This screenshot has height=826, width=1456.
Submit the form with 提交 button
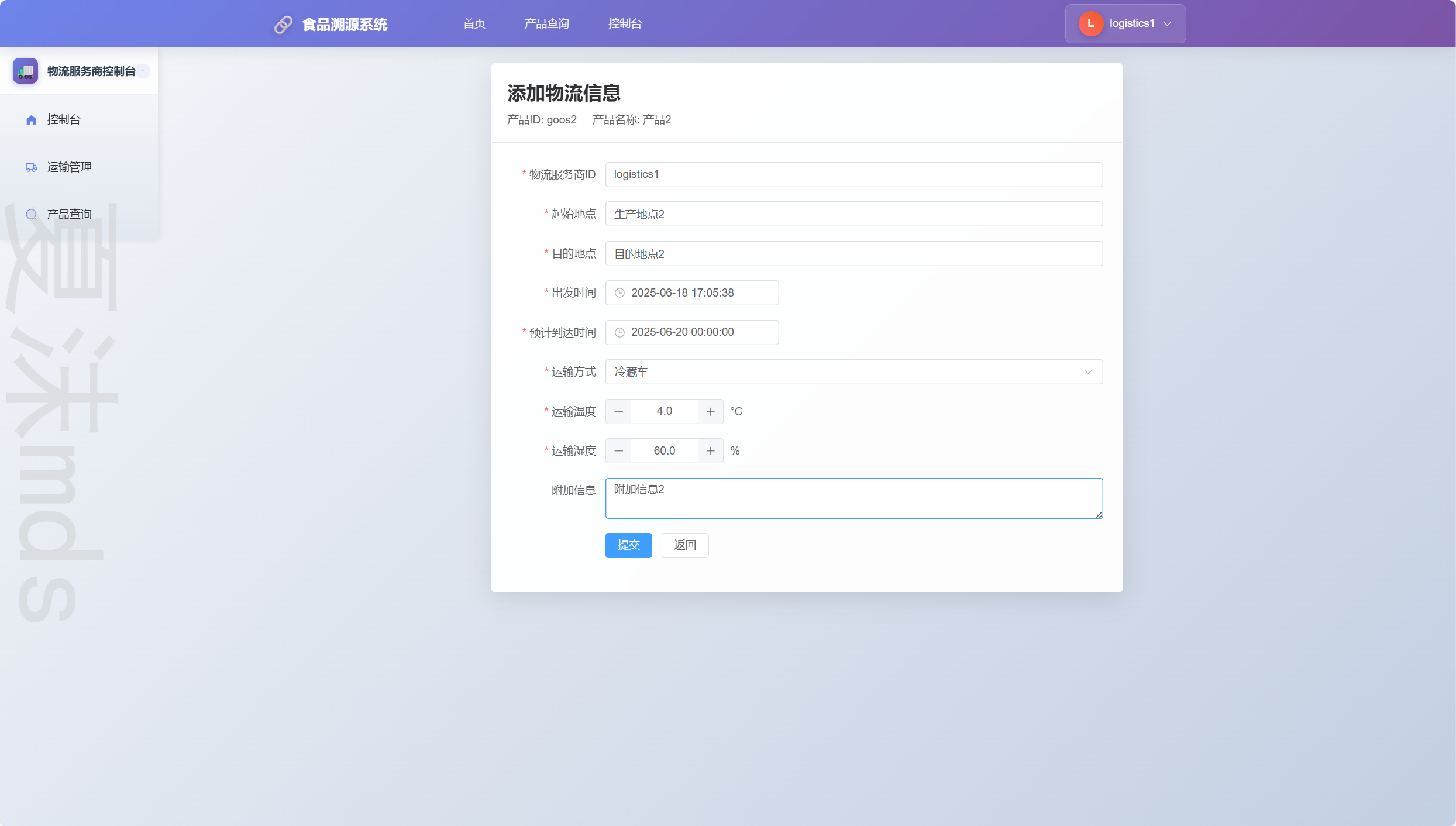tap(628, 545)
